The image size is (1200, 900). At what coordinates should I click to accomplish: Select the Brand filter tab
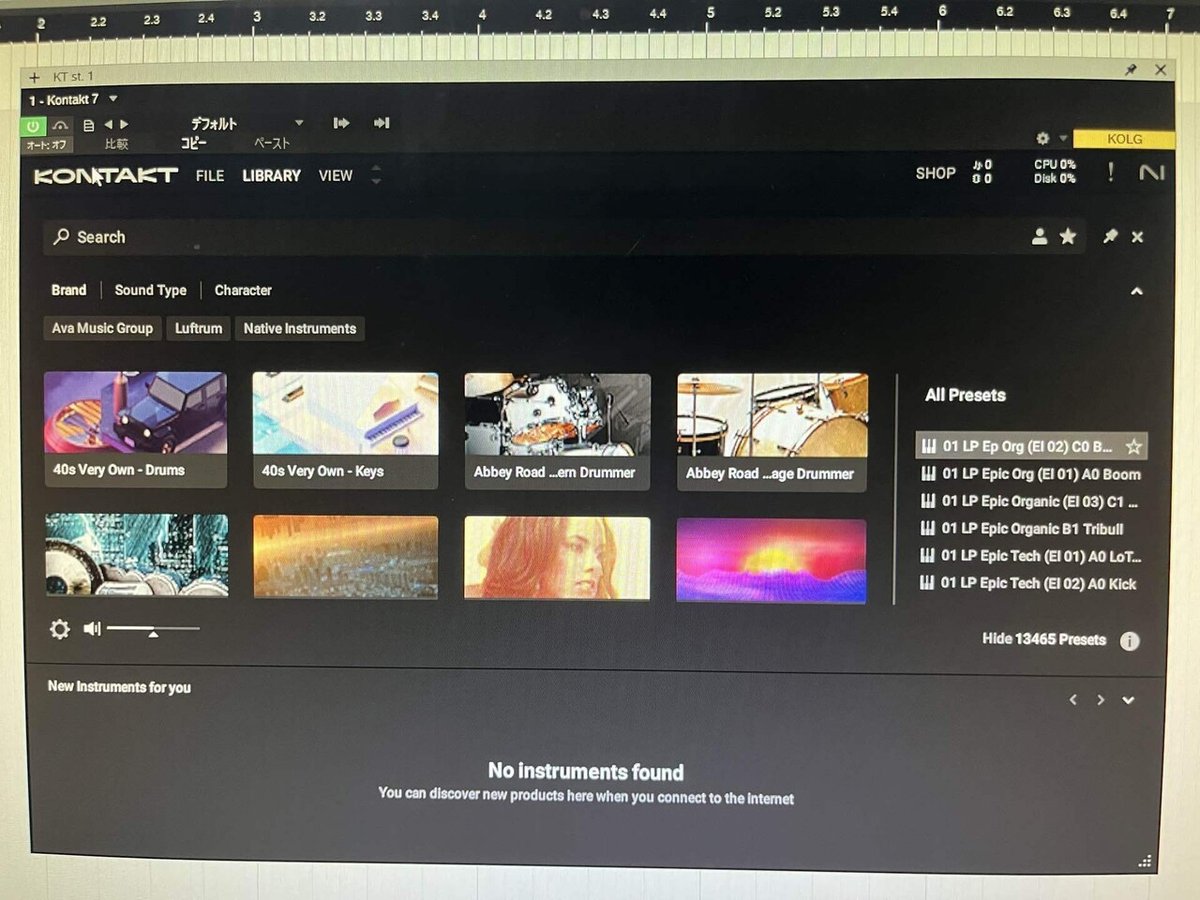click(69, 290)
